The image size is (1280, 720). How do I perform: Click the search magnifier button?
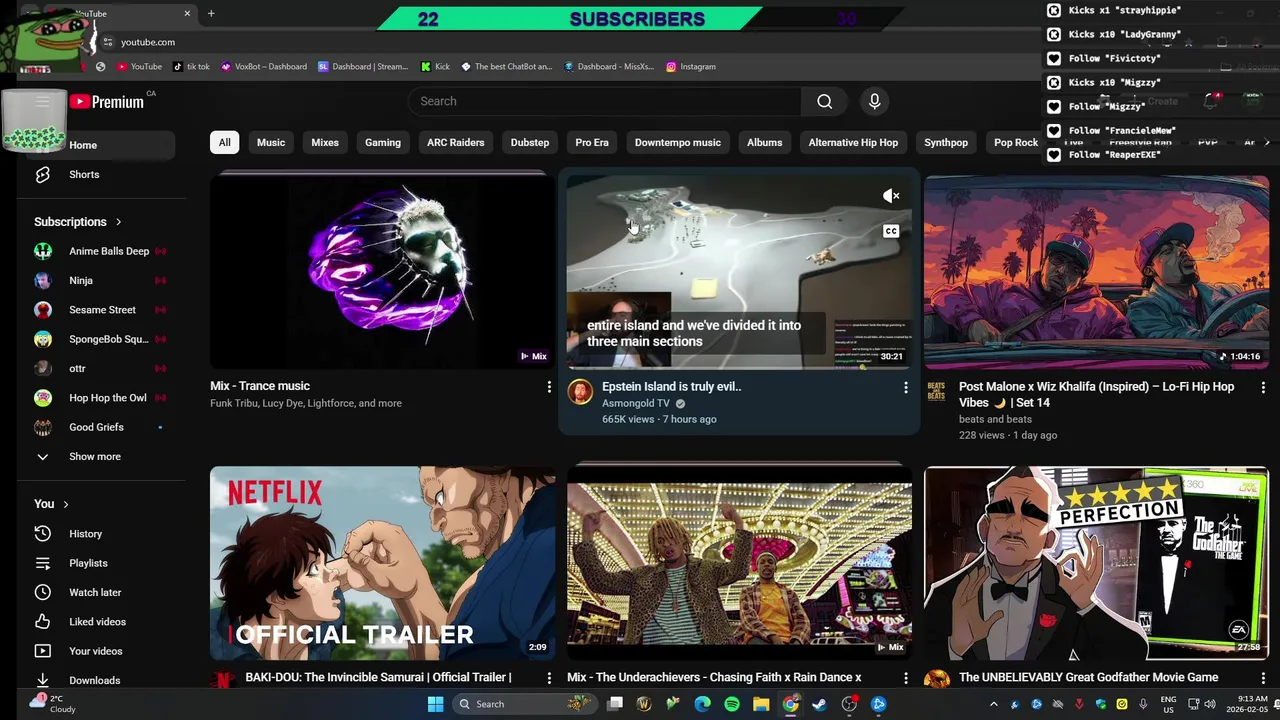[x=824, y=101]
